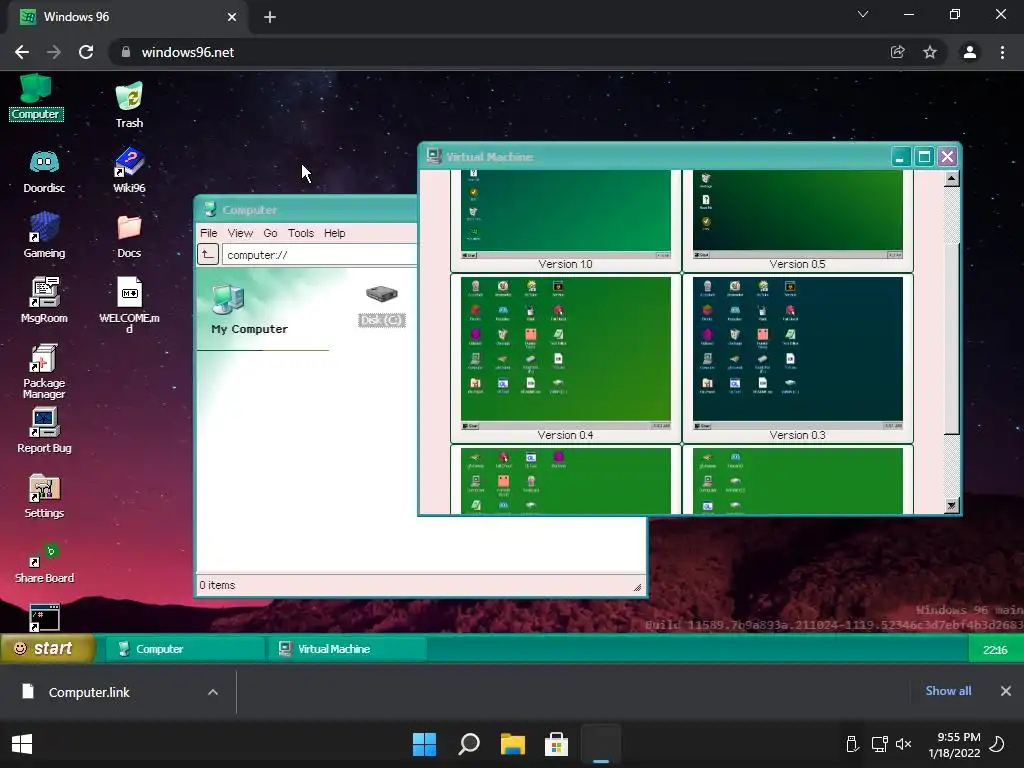Click the muted volume tray icon
The image size is (1024, 768).
point(903,744)
